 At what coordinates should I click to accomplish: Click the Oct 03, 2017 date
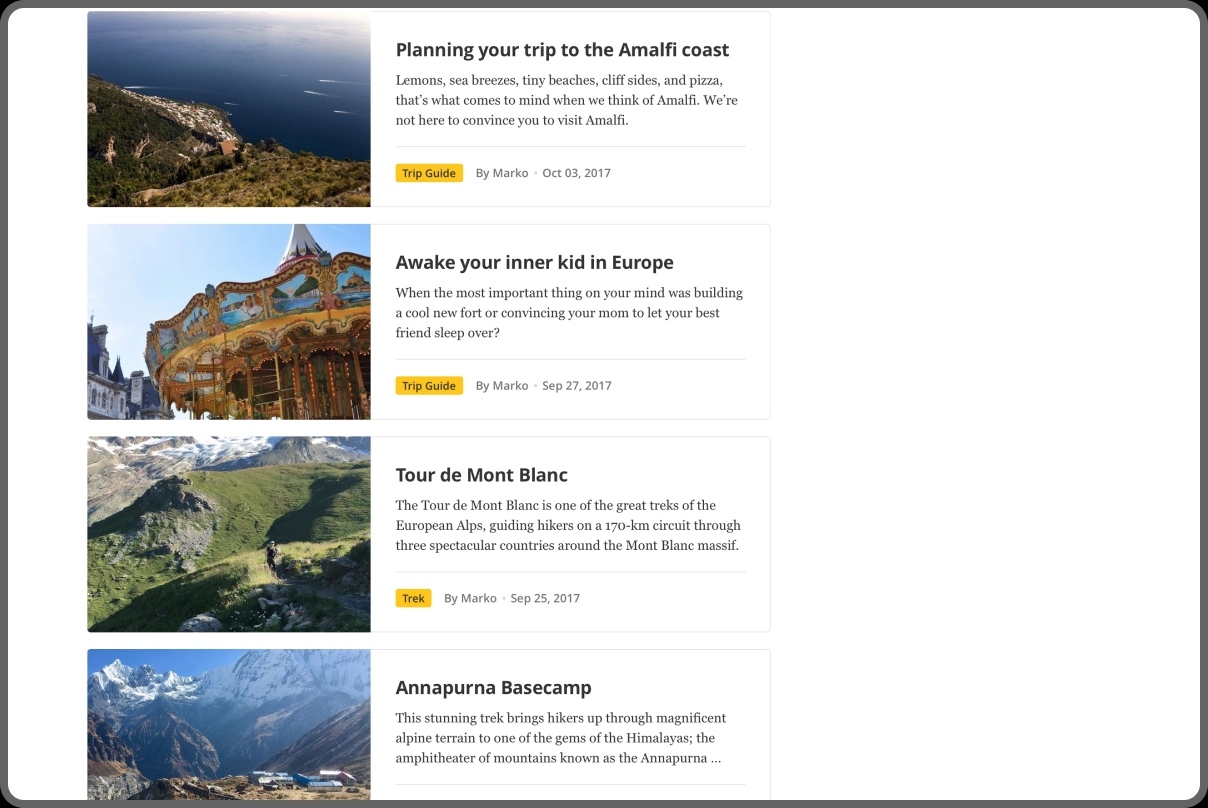point(576,173)
